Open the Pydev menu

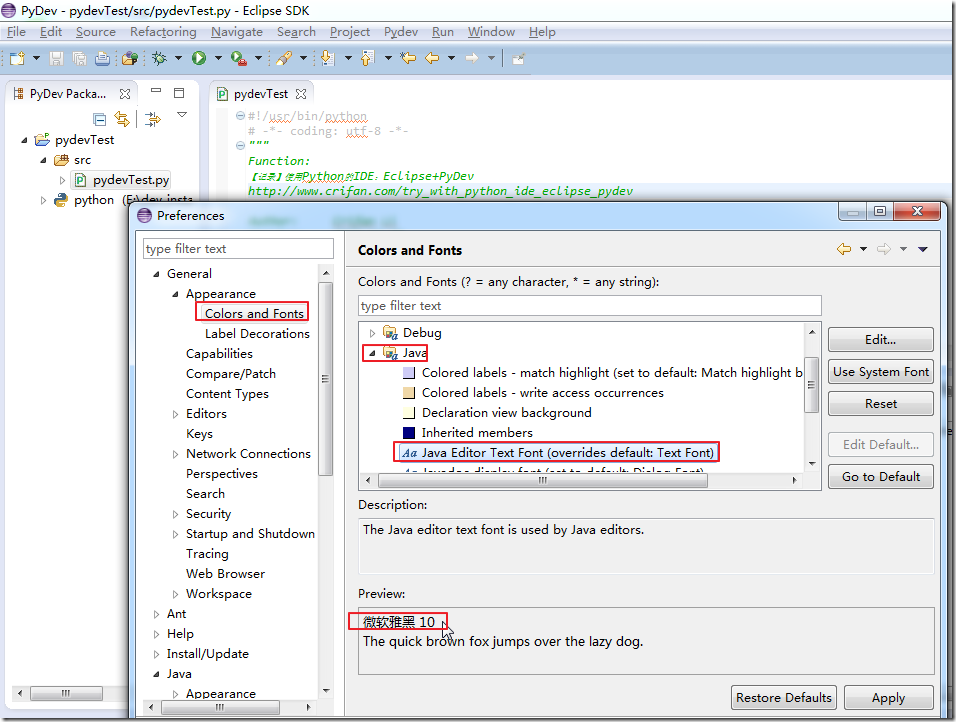pos(401,32)
